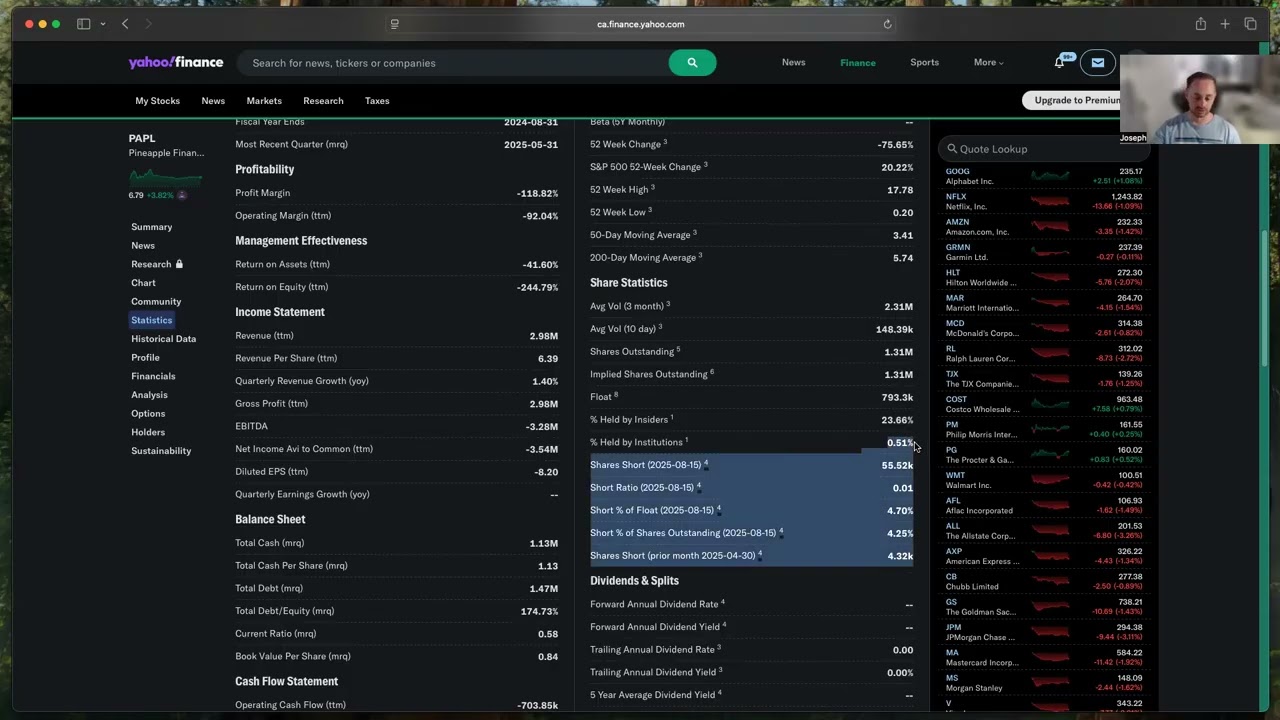This screenshot has height=720, width=1280.
Task: Open Sports in the header
Action: point(924,62)
